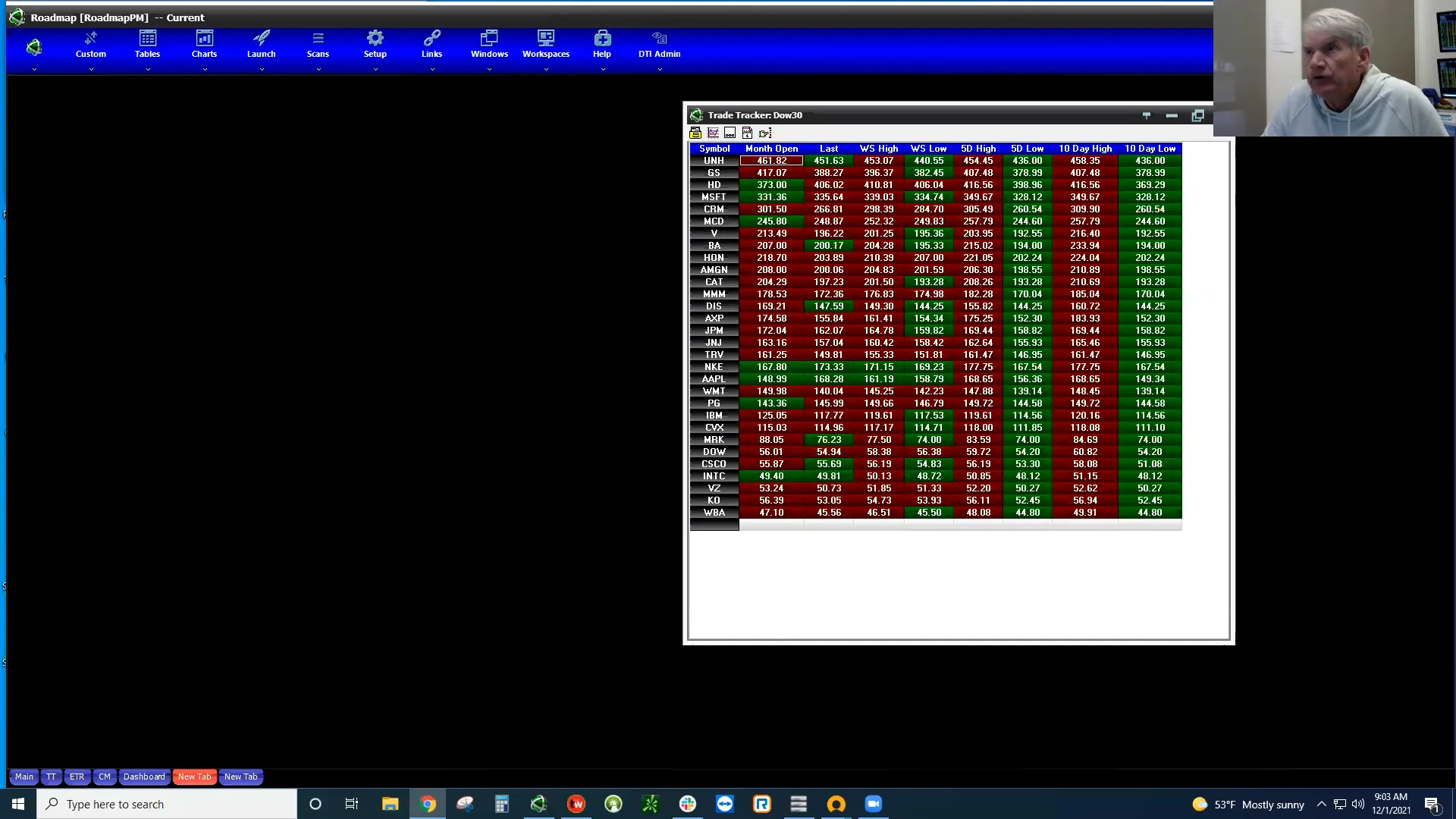The image size is (1456, 819).
Task: Click the DTI Admin button
Action: [x=659, y=42]
